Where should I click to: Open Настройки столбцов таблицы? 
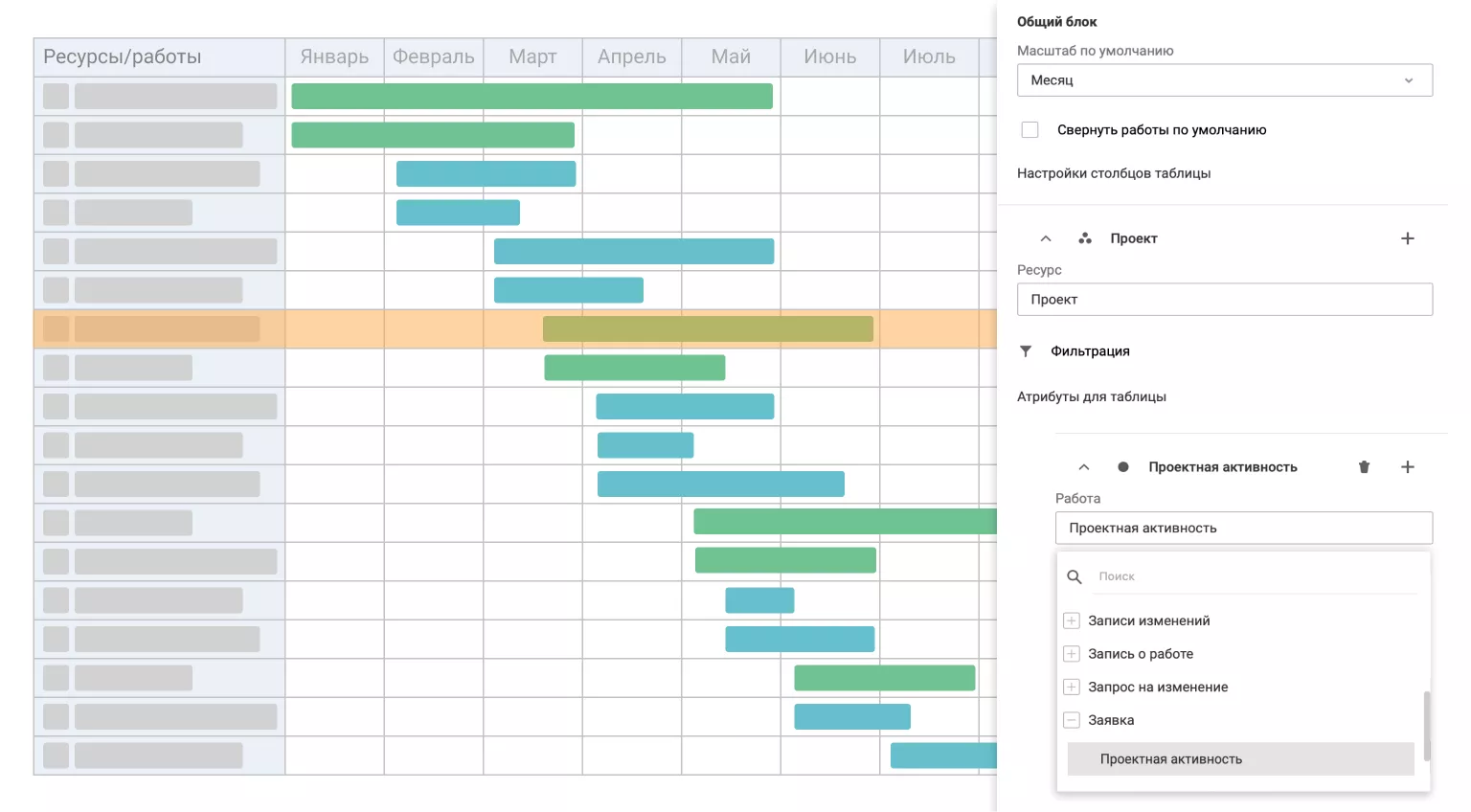(1113, 173)
